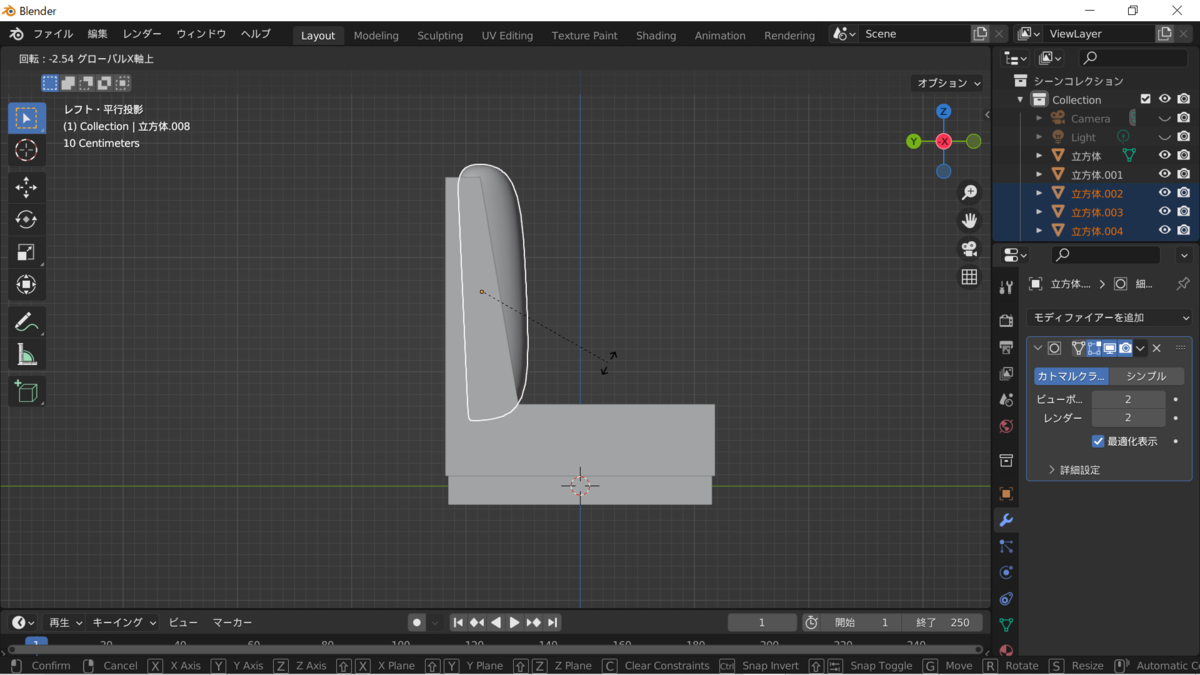Open the Render properties tab
Viewport: 1200px width, 675px height.
(1006, 321)
